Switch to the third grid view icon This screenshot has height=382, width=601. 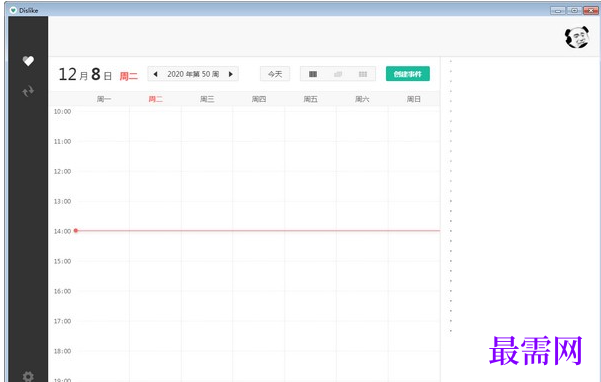point(363,74)
